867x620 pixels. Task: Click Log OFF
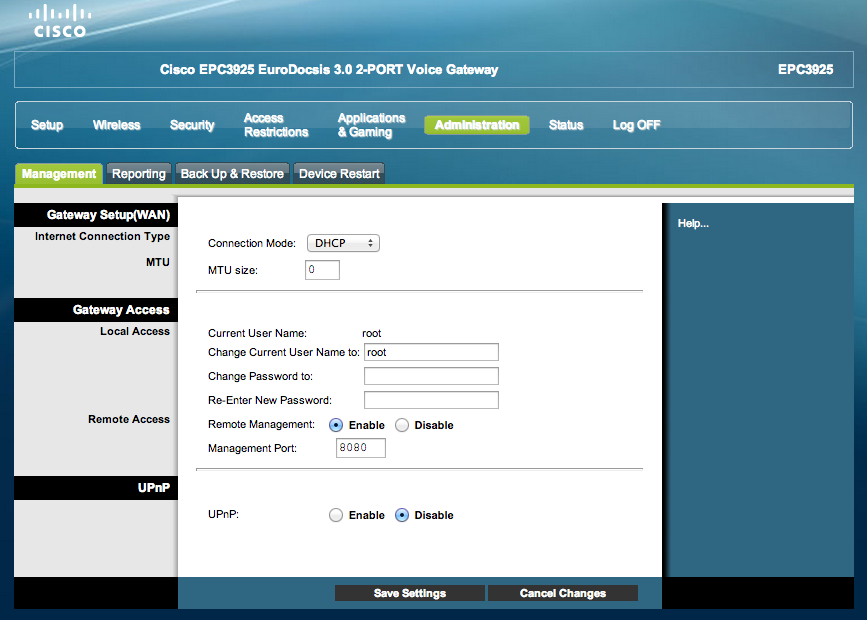636,125
